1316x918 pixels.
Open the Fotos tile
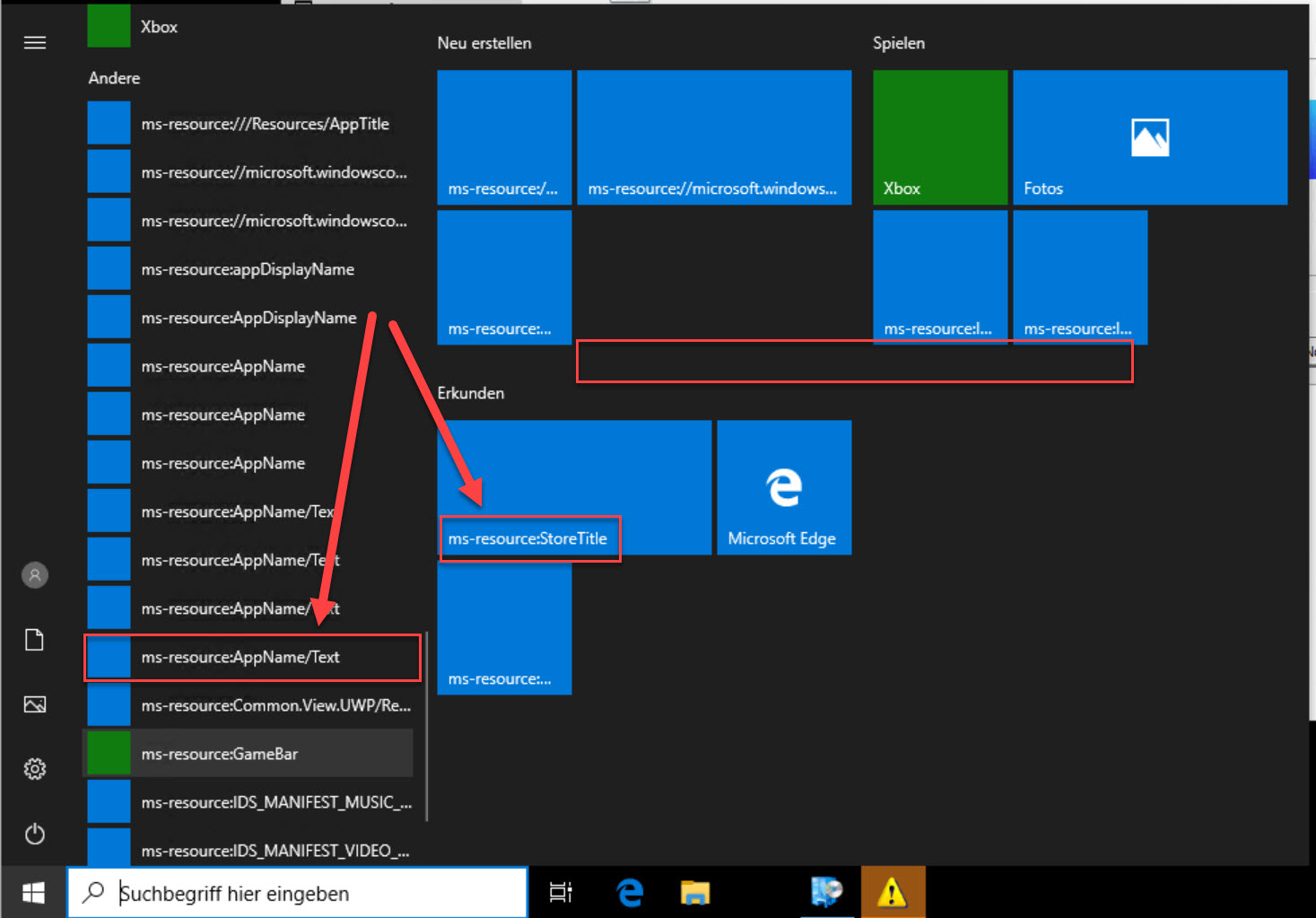[1150, 137]
